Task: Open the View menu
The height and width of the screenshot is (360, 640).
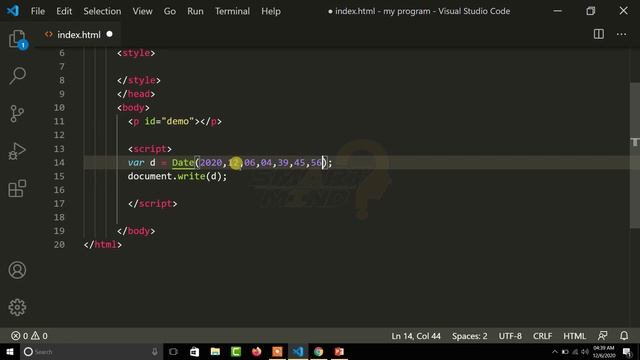Action: (142, 11)
